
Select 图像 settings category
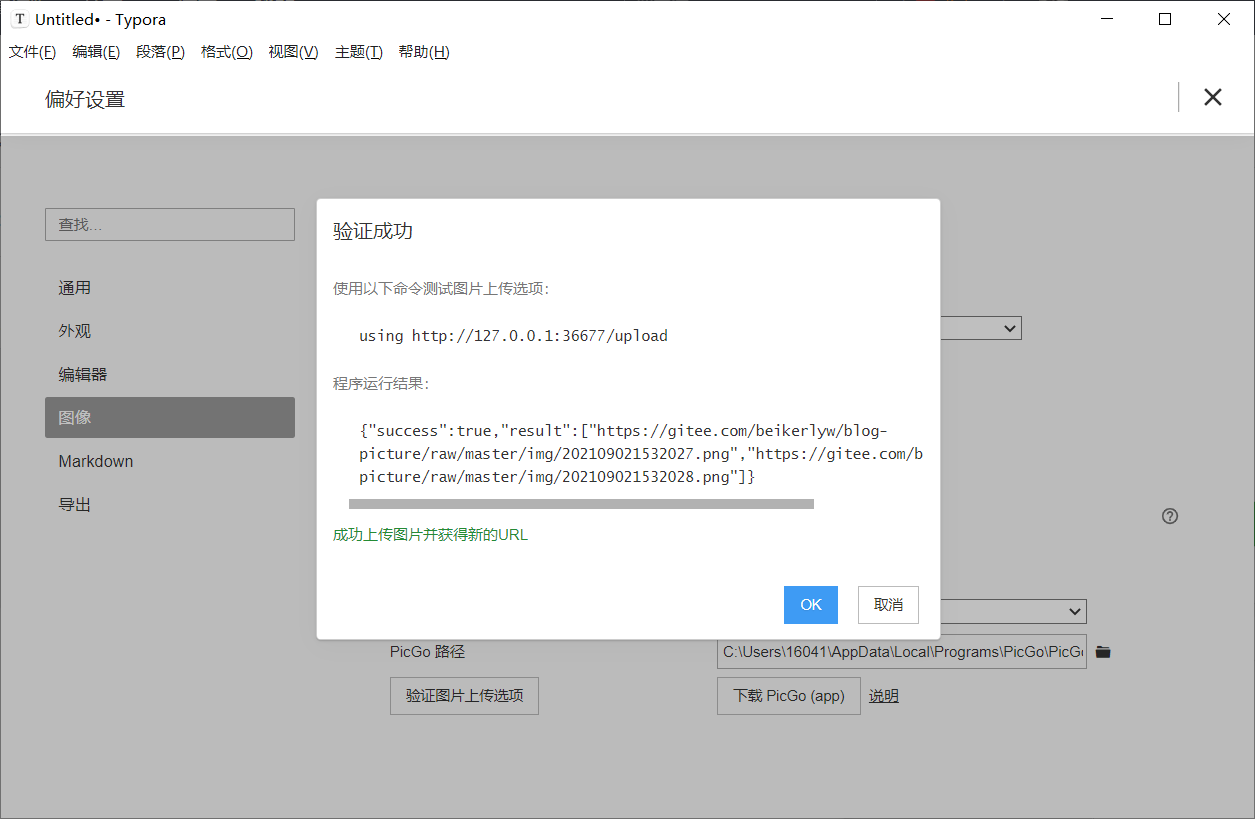(170, 418)
